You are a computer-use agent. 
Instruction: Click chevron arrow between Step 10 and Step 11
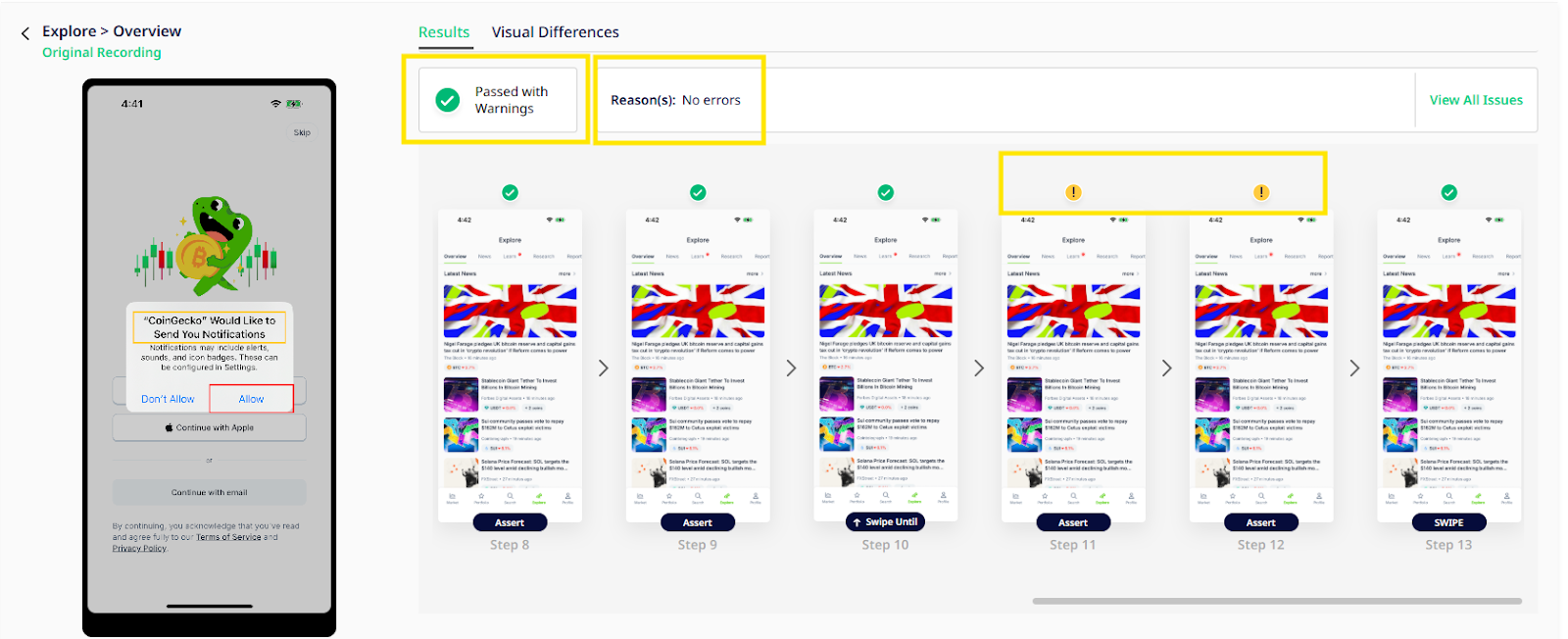click(x=979, y=369)
